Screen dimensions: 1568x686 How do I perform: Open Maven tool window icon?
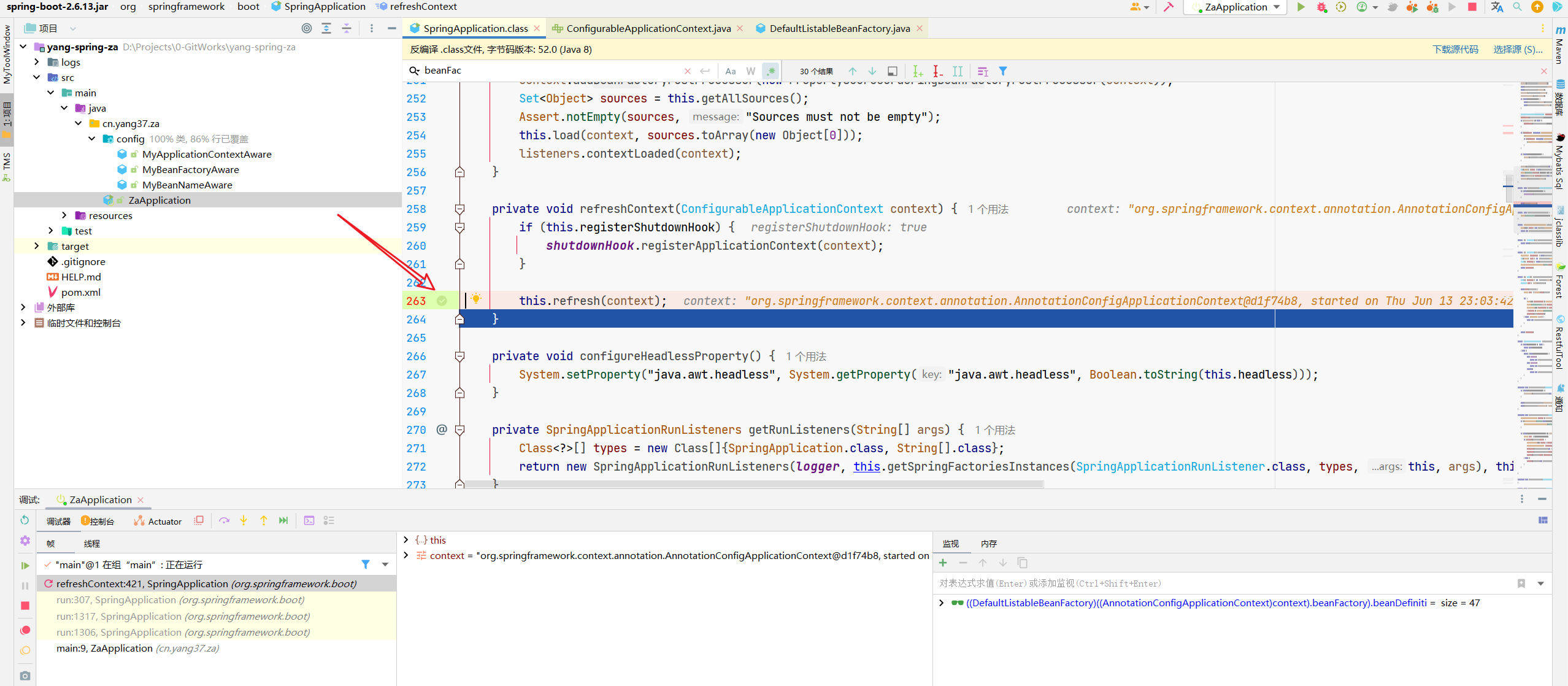point(1560,44)
